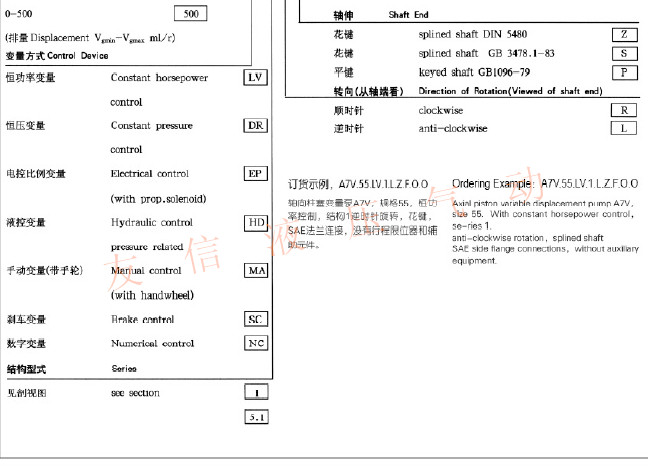Click the text '(with handwheel)'

pyautogui.click(x=152, y=295)
